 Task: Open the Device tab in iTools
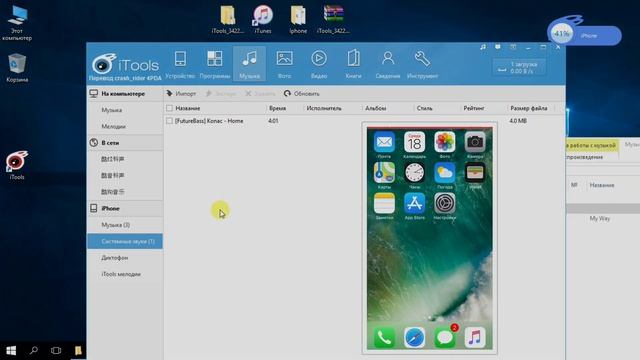[x=180, y=64]
